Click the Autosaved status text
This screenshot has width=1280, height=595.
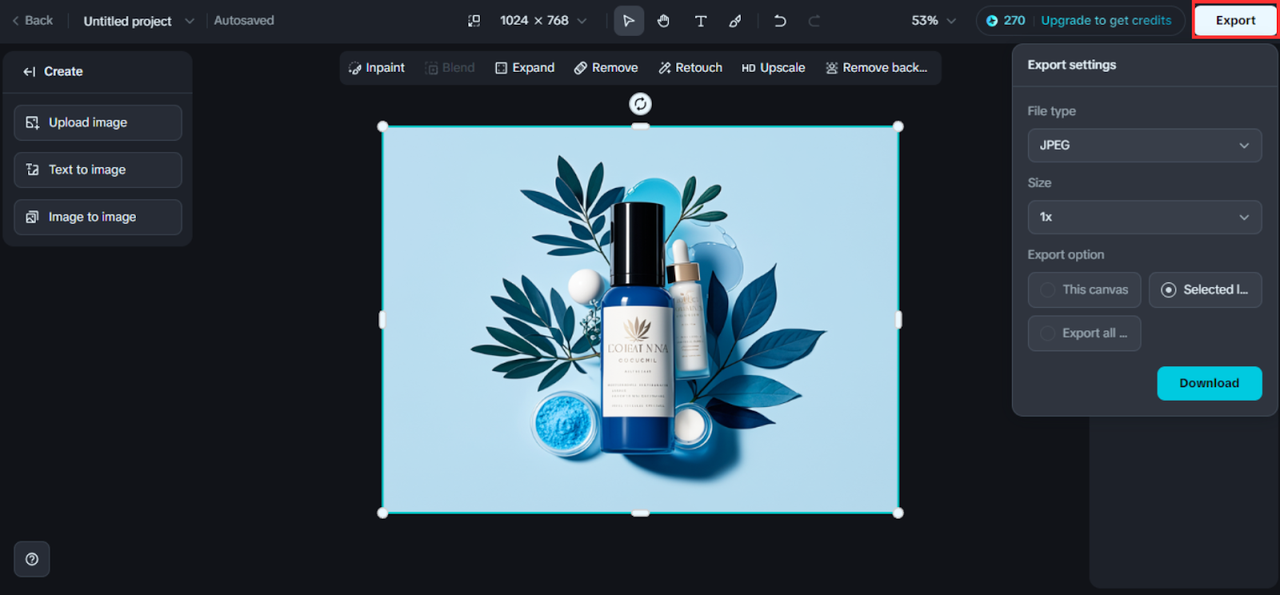[244, 20]
